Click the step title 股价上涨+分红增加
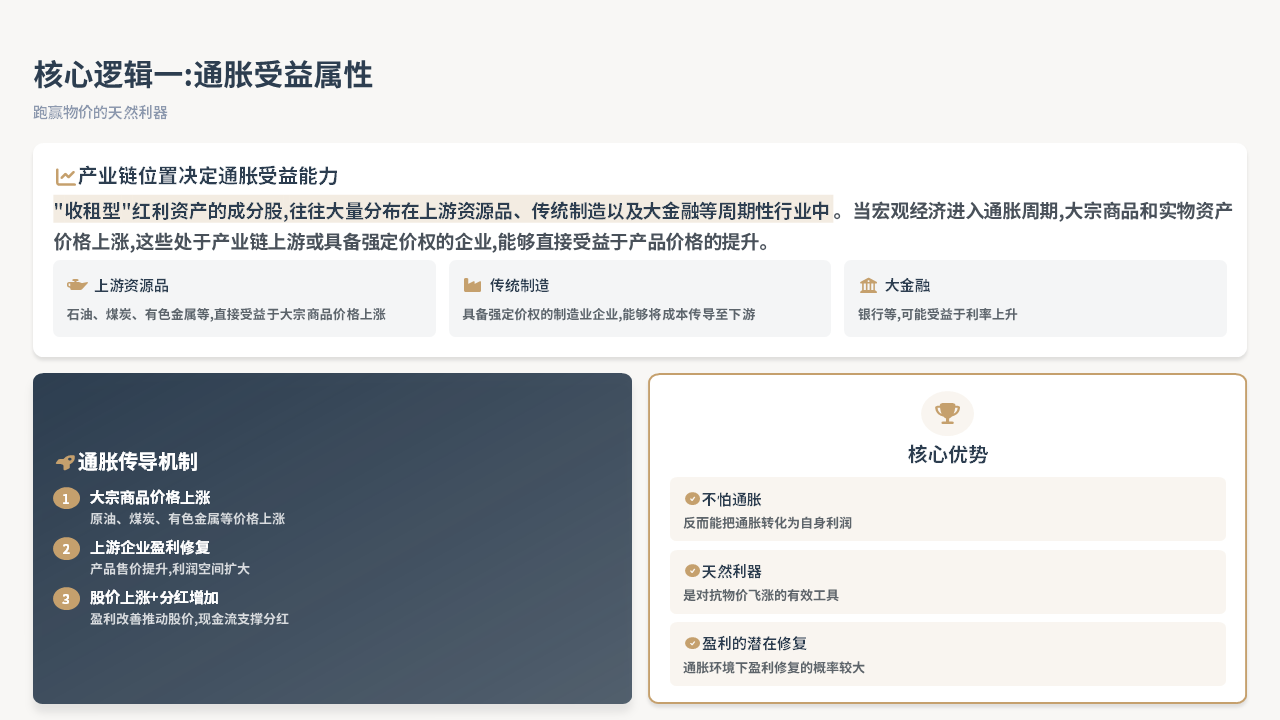Viewport: 1280px width, 720px height. click(x=154, y=597)
